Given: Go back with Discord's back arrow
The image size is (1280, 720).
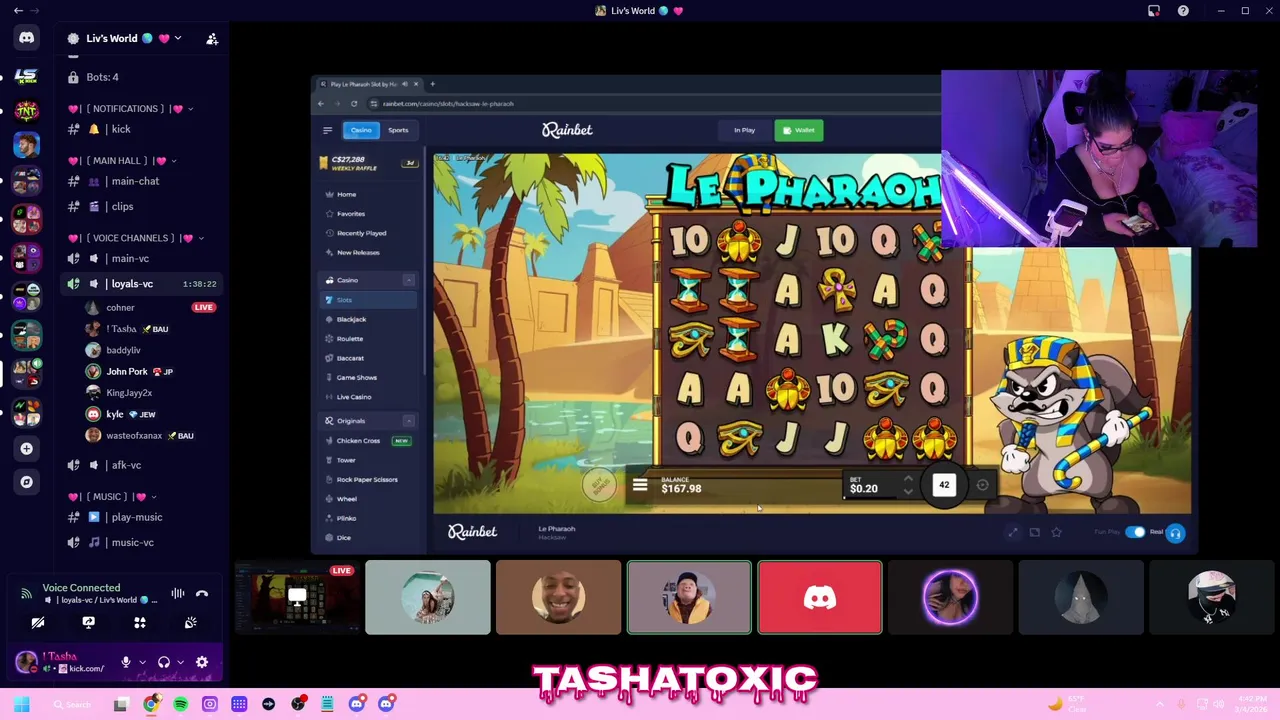Looking at the screenshot, I should point(18,11).
